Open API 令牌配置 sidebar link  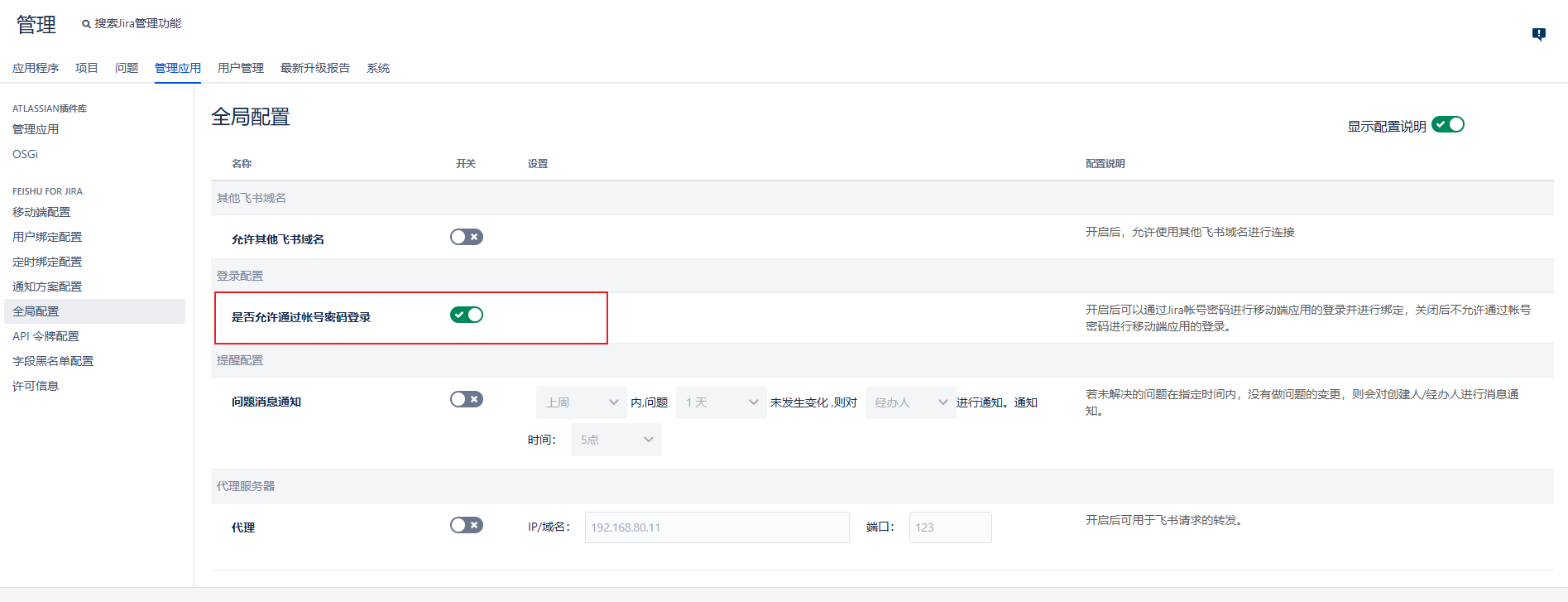click(x=46, y=336)
